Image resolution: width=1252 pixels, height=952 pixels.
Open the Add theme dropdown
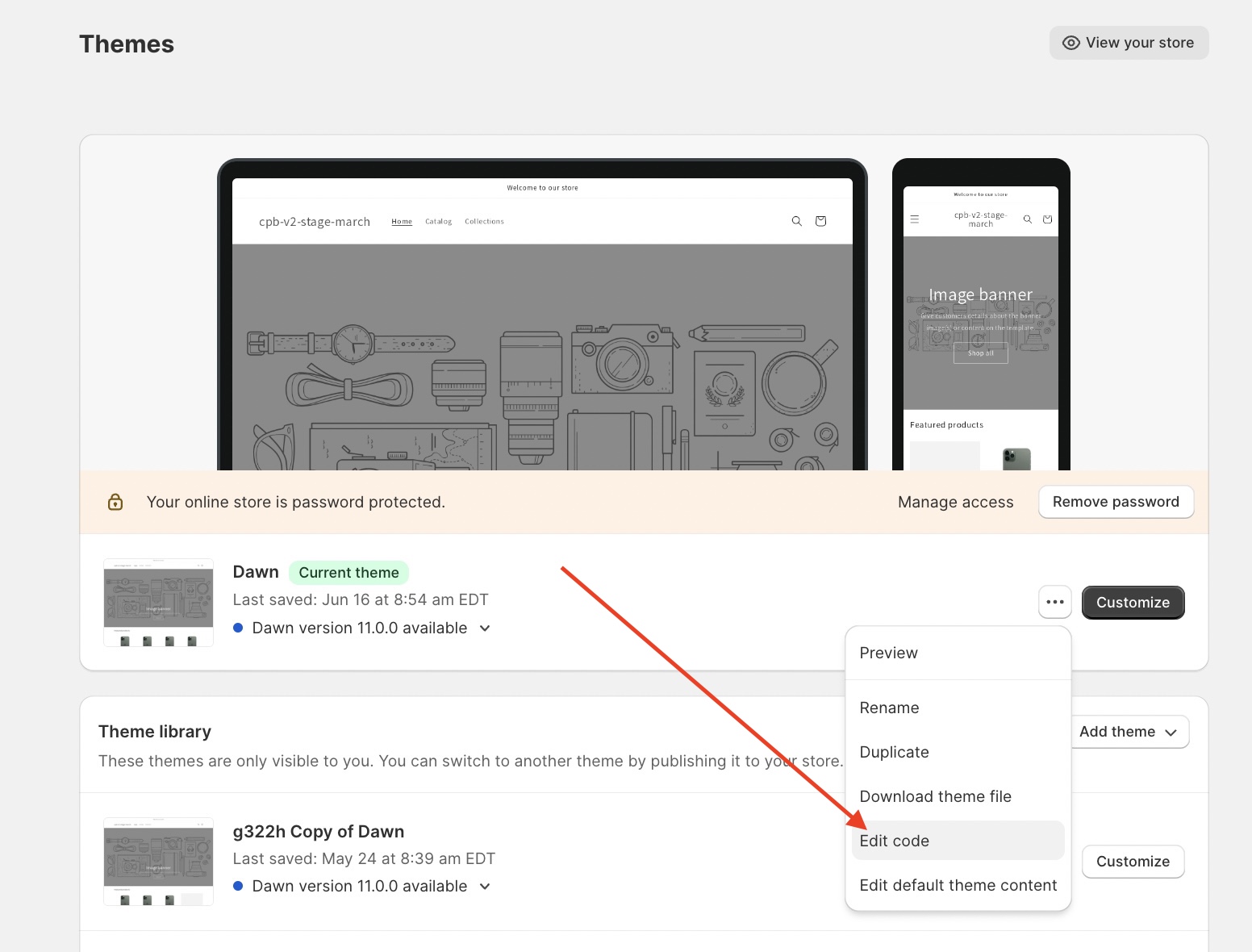click(1128, 732)
